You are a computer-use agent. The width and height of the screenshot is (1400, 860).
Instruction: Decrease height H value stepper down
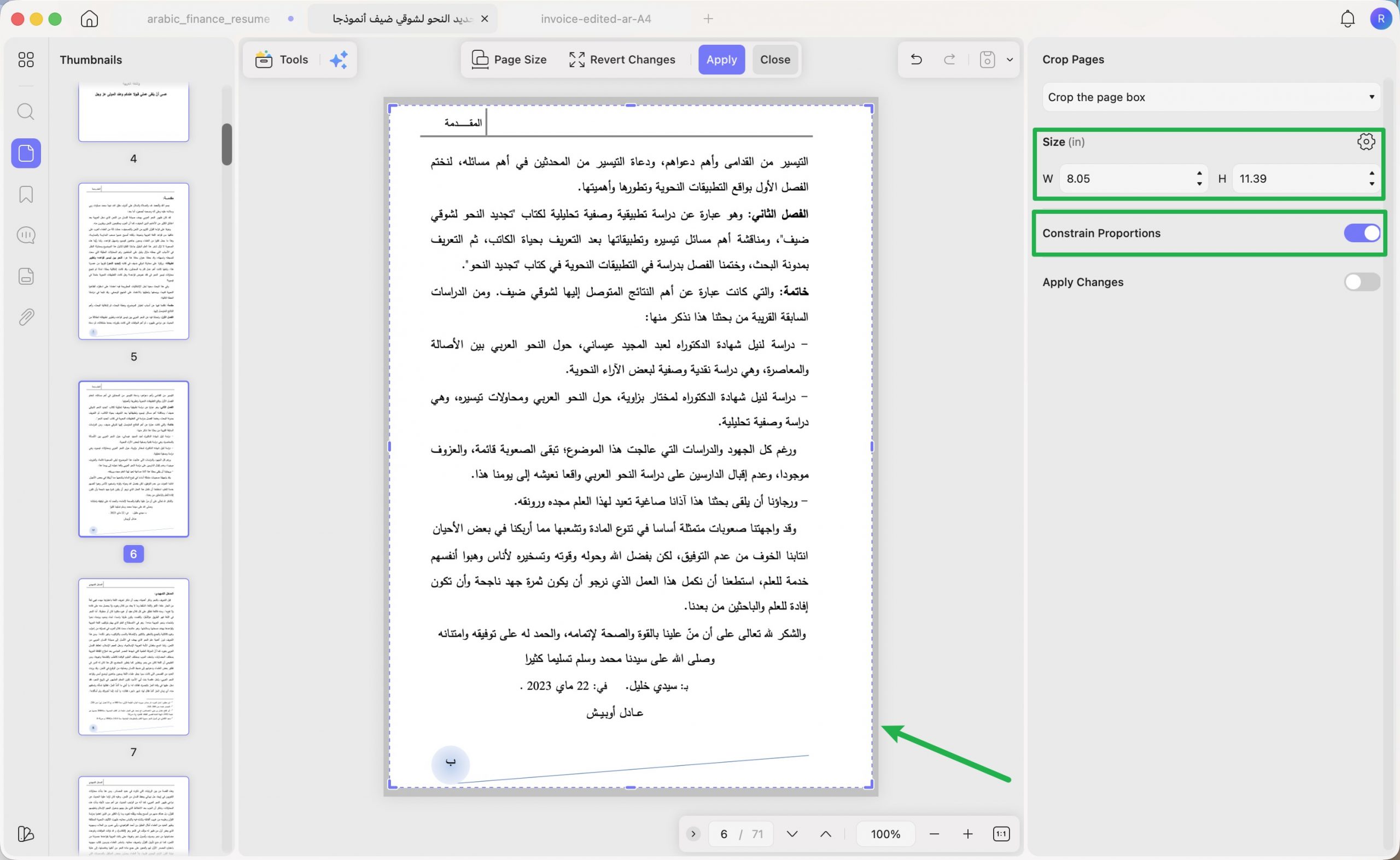(x=1372, y=184)
